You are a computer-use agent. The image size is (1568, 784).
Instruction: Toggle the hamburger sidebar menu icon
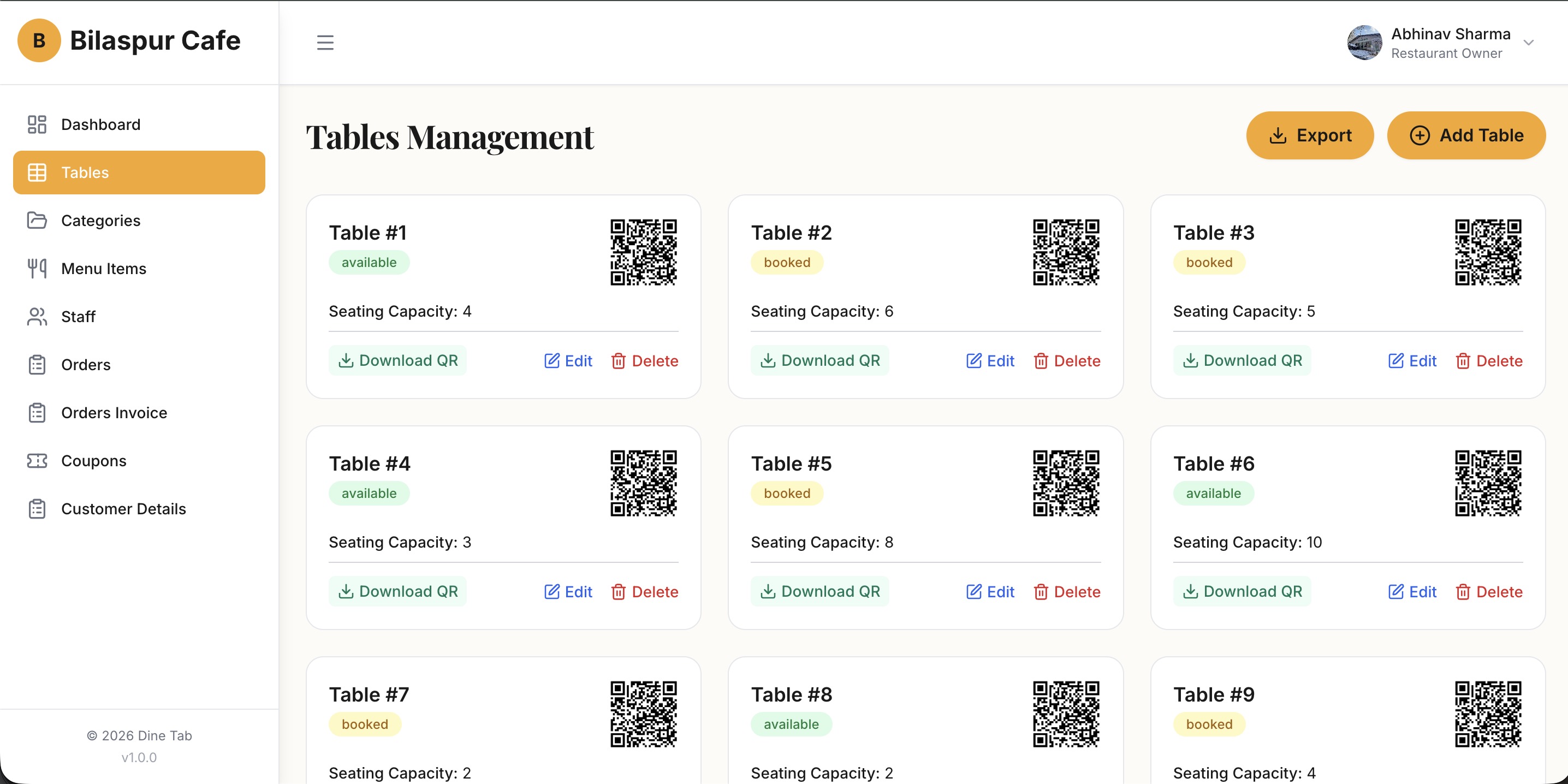[325, 42]
